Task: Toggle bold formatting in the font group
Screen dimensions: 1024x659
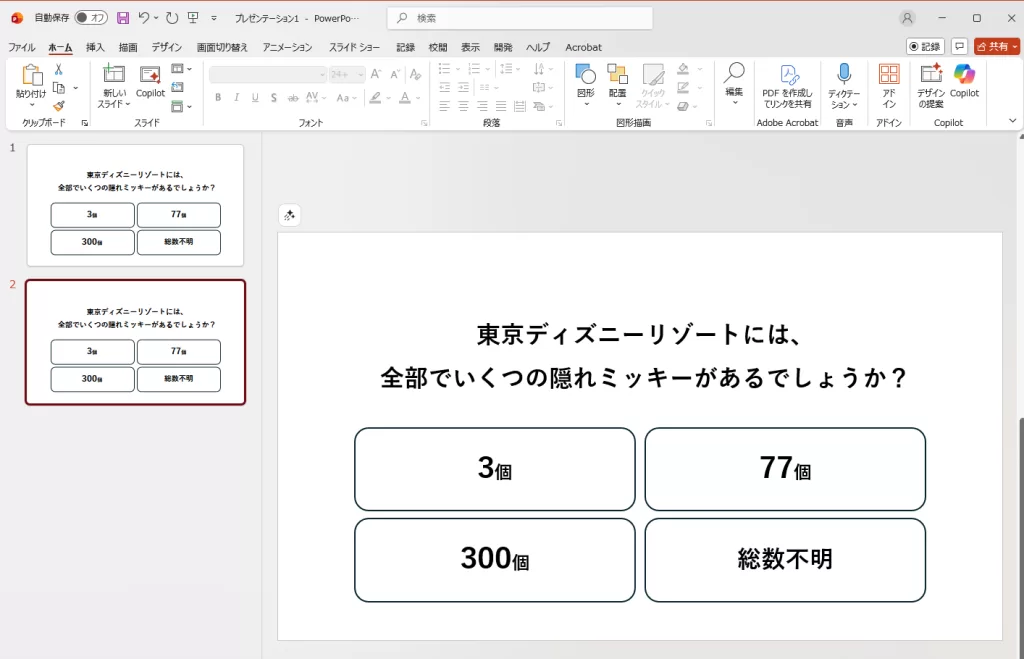Action: pos(218,97)
